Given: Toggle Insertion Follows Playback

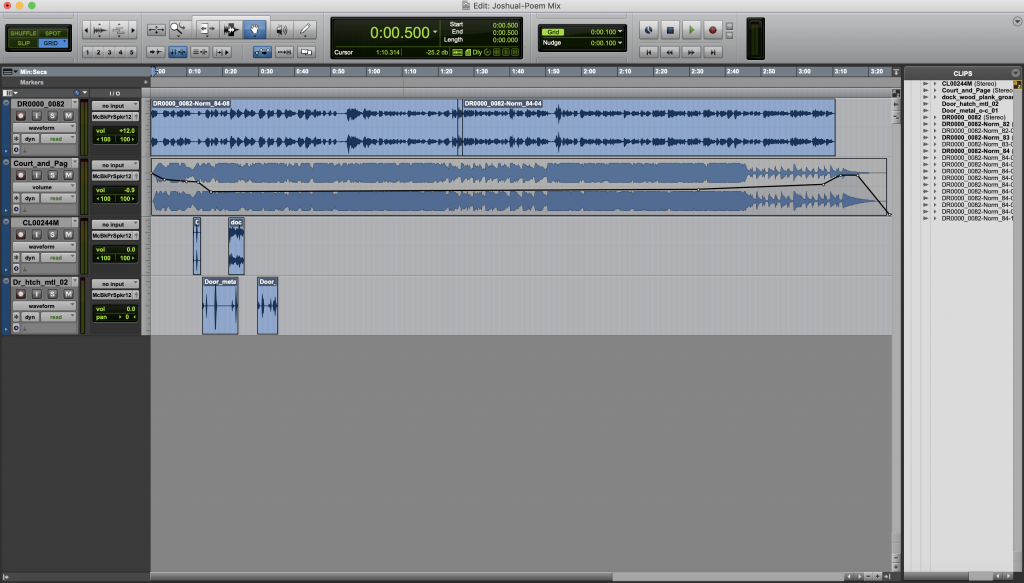Looking at the screenshot, I should (223, 52).
